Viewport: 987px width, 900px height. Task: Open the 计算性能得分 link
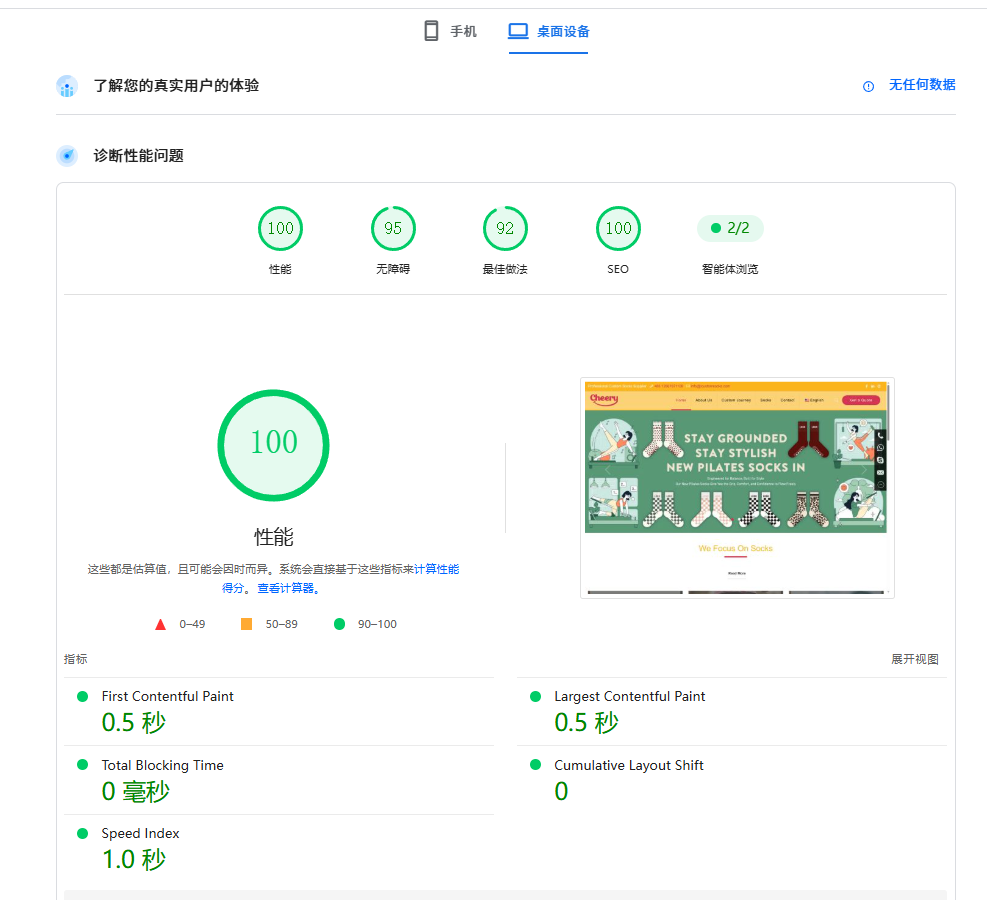436,569
